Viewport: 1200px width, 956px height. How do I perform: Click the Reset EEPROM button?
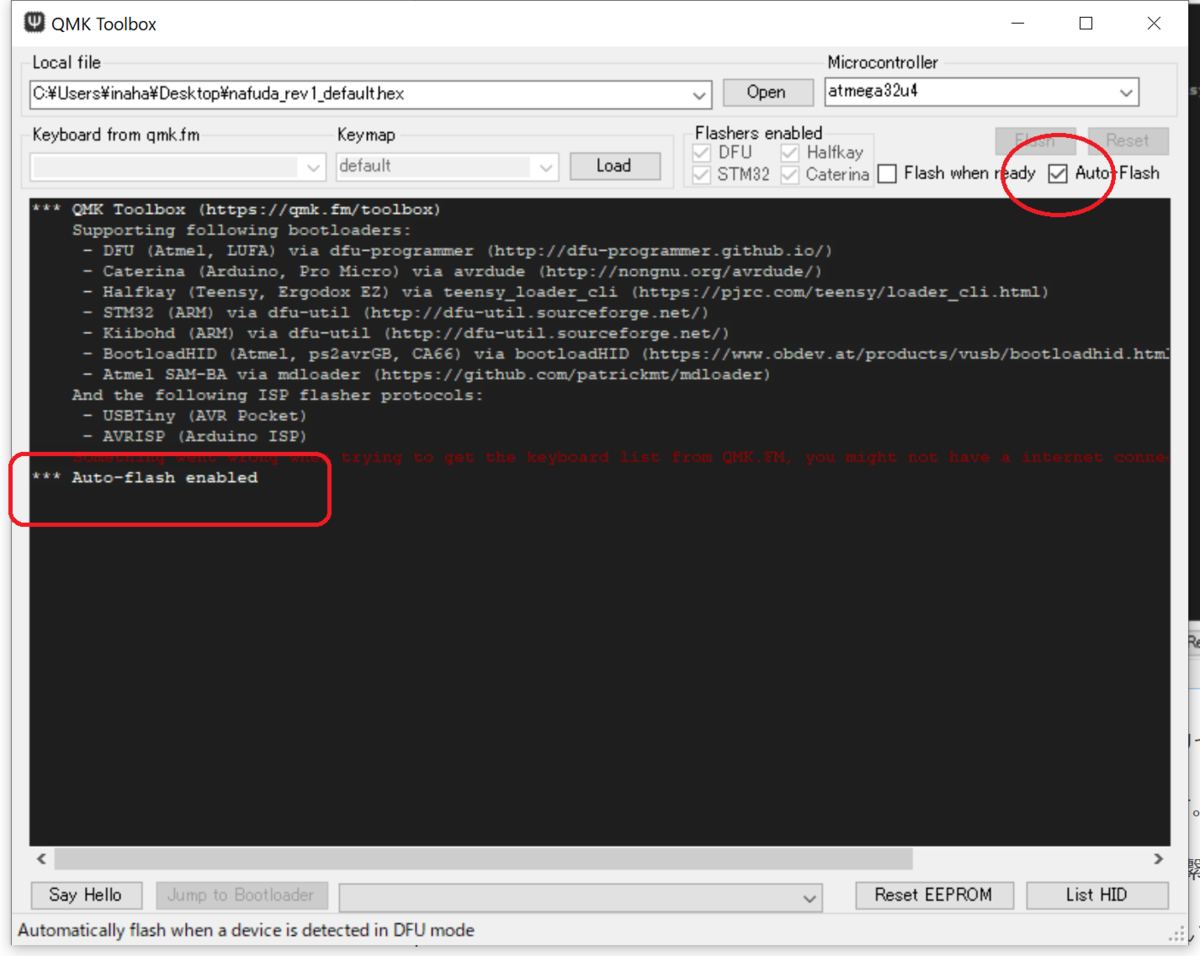[934, 895]
